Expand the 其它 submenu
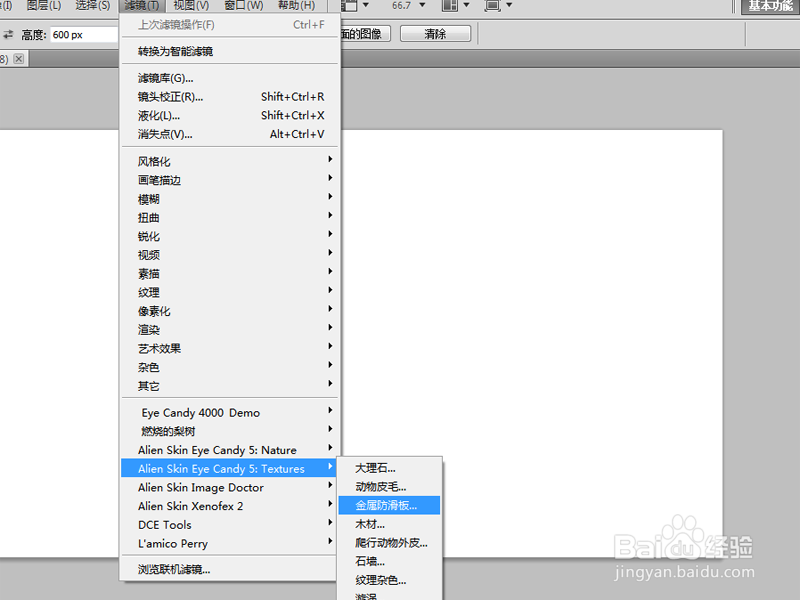This screenshot has width=800, height=600. tap(230, 386)
